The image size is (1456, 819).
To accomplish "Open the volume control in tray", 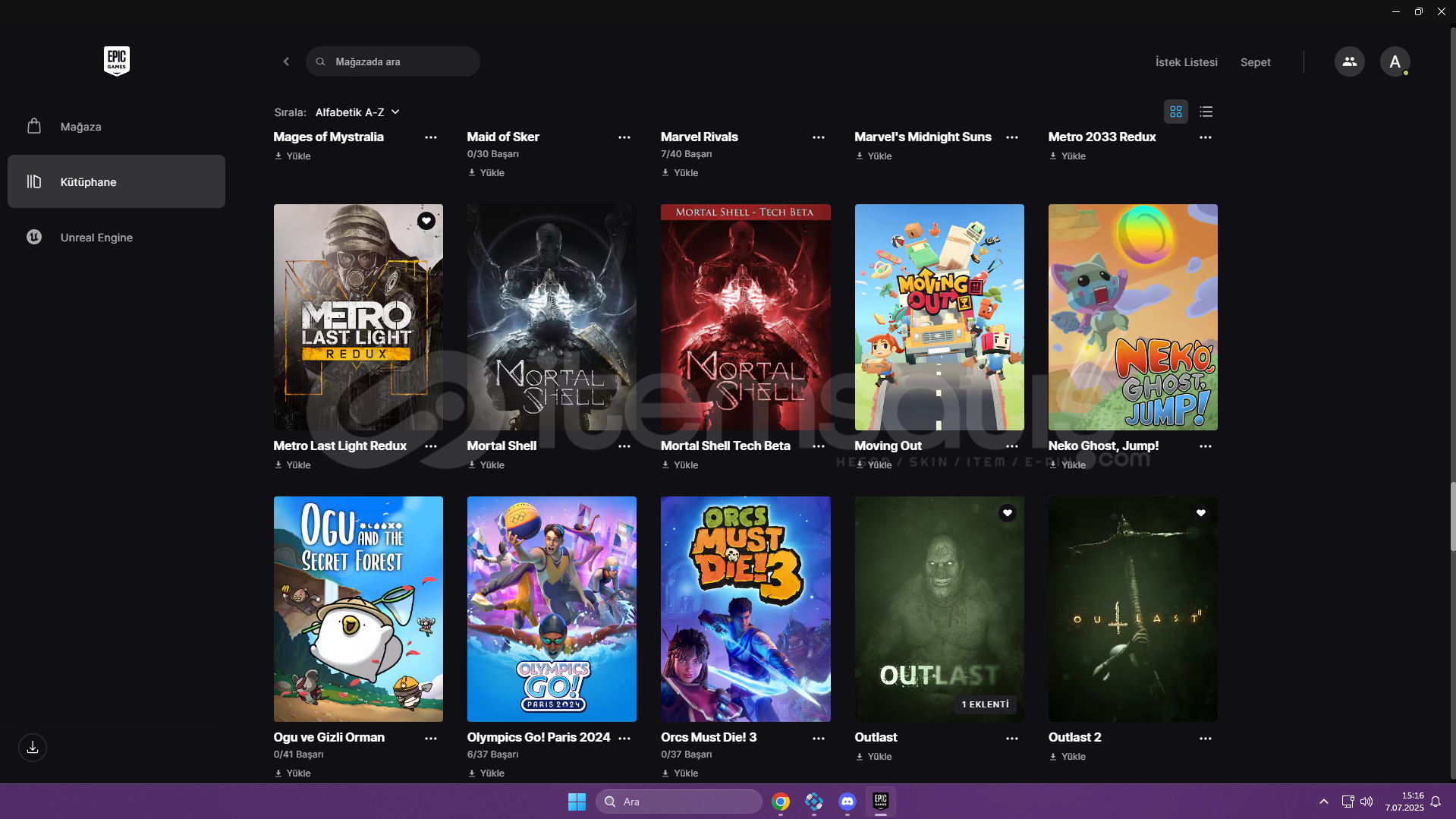I will [1366, 802].
